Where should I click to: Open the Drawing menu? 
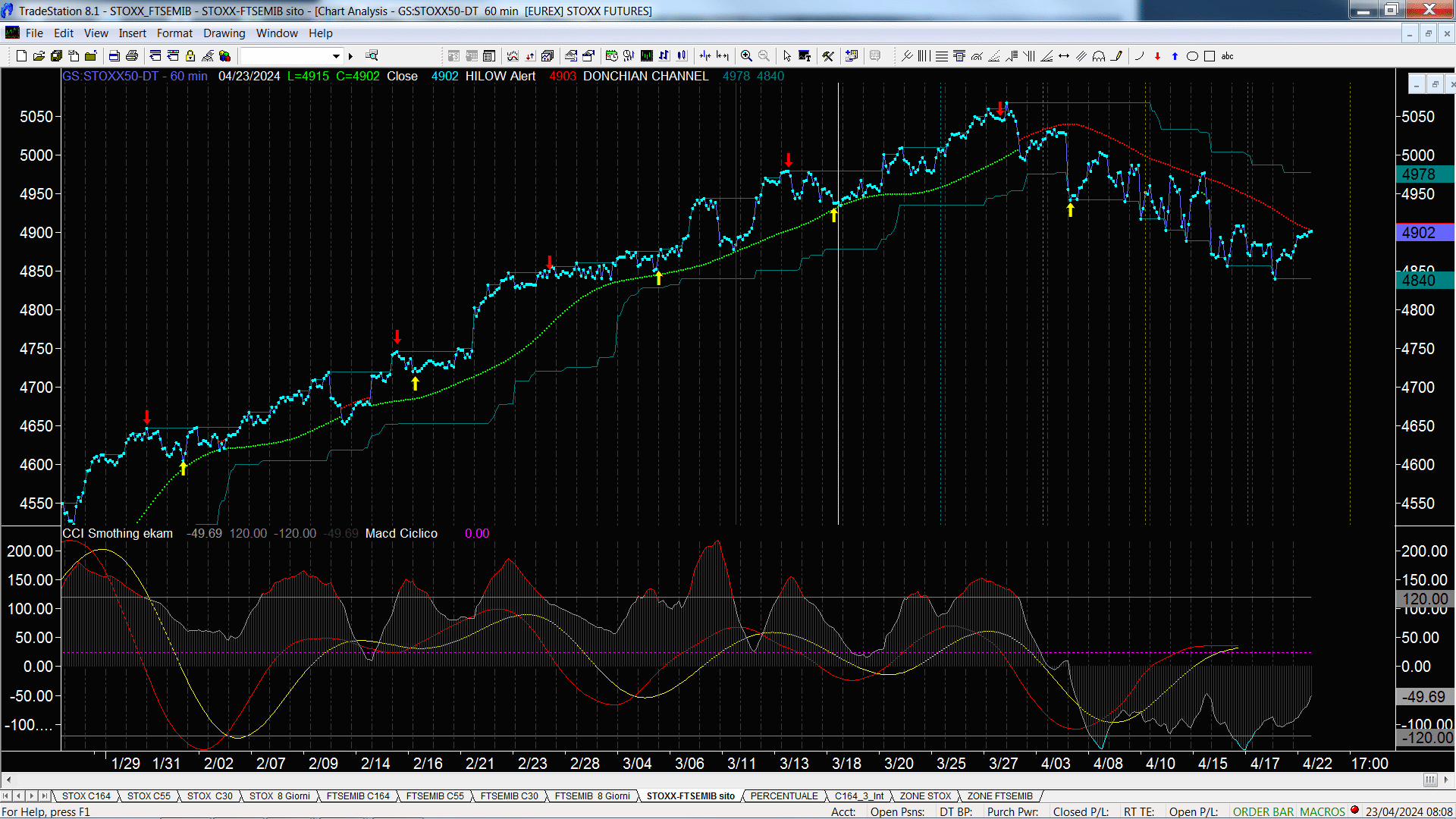tap(224, 33)
